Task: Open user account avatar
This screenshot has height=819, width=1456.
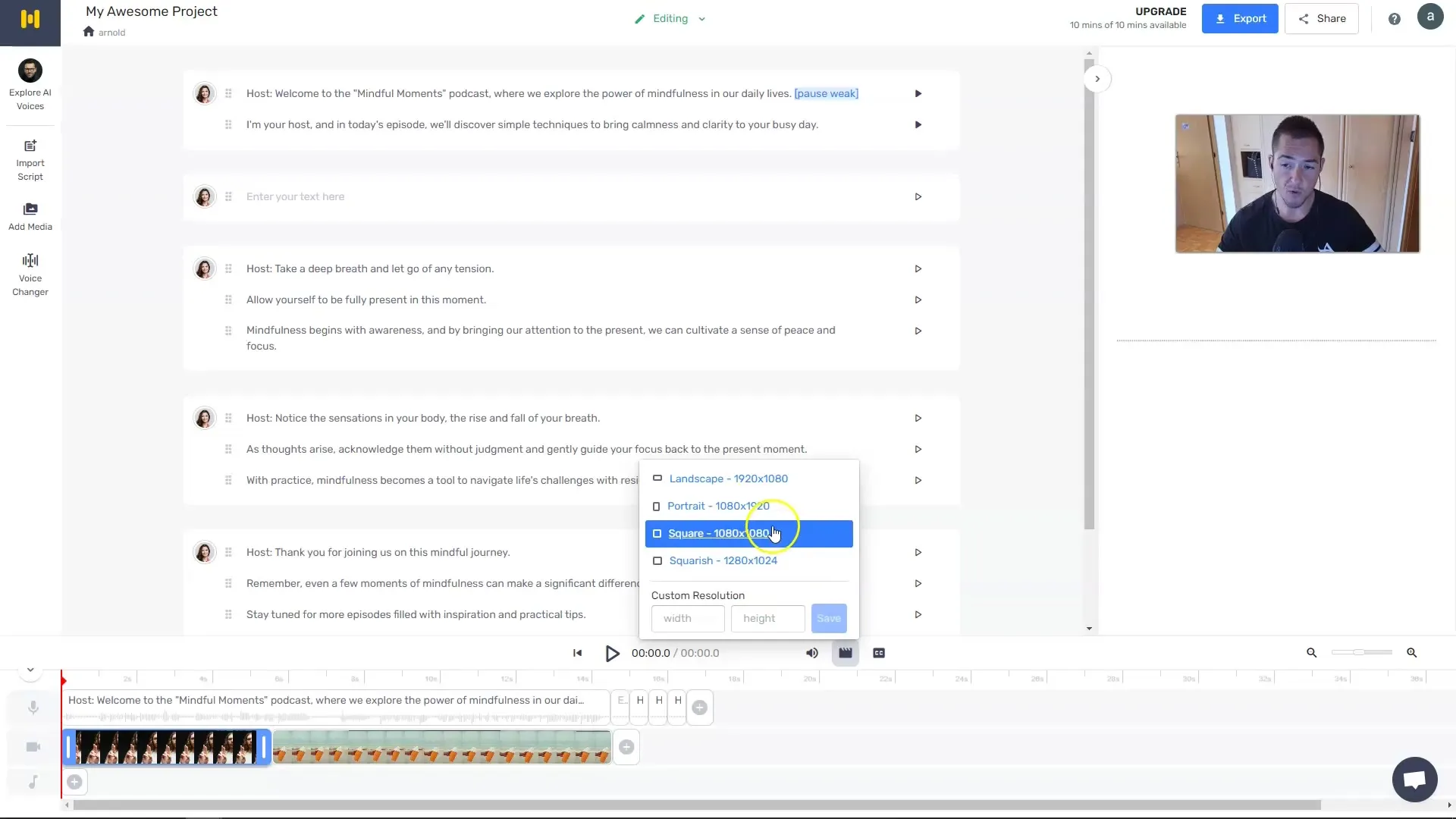Action: click(1430, 17)
